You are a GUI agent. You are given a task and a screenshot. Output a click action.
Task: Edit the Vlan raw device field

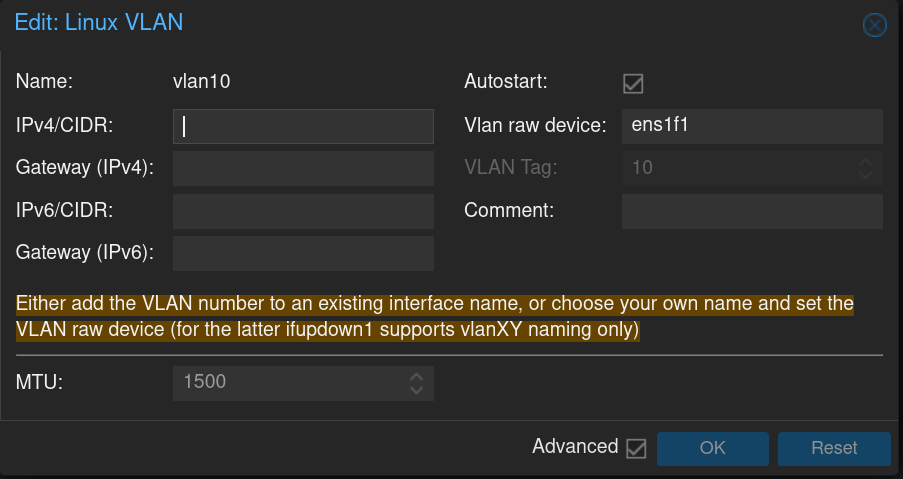click(751, 126)
